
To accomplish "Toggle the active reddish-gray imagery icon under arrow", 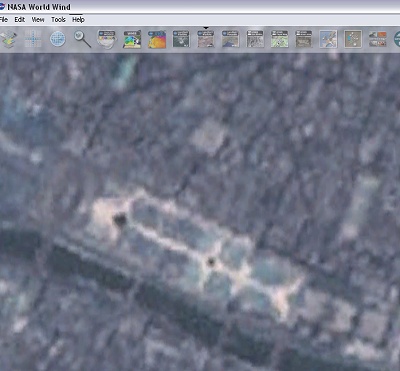I will (206, 39).
